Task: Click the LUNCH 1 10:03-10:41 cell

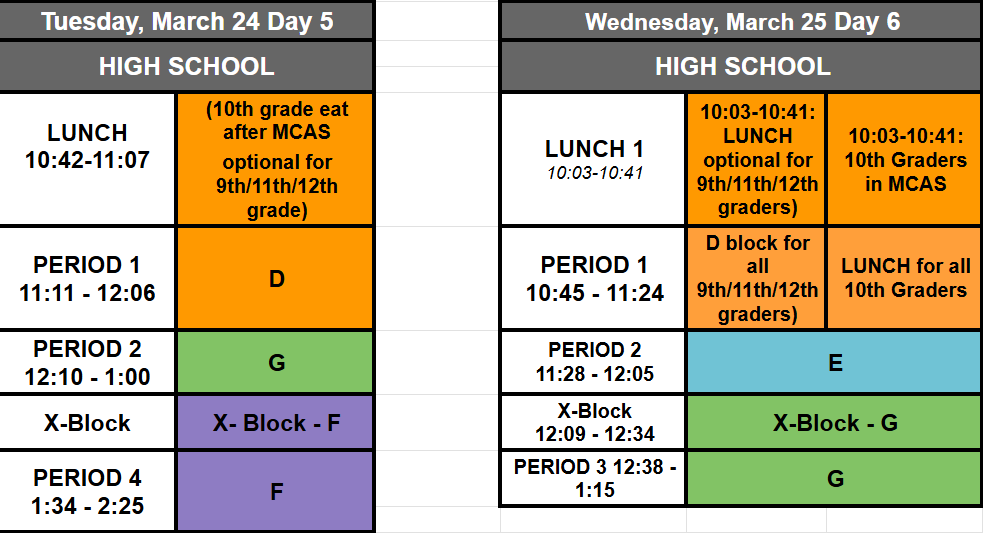Action: coord(594,158)
